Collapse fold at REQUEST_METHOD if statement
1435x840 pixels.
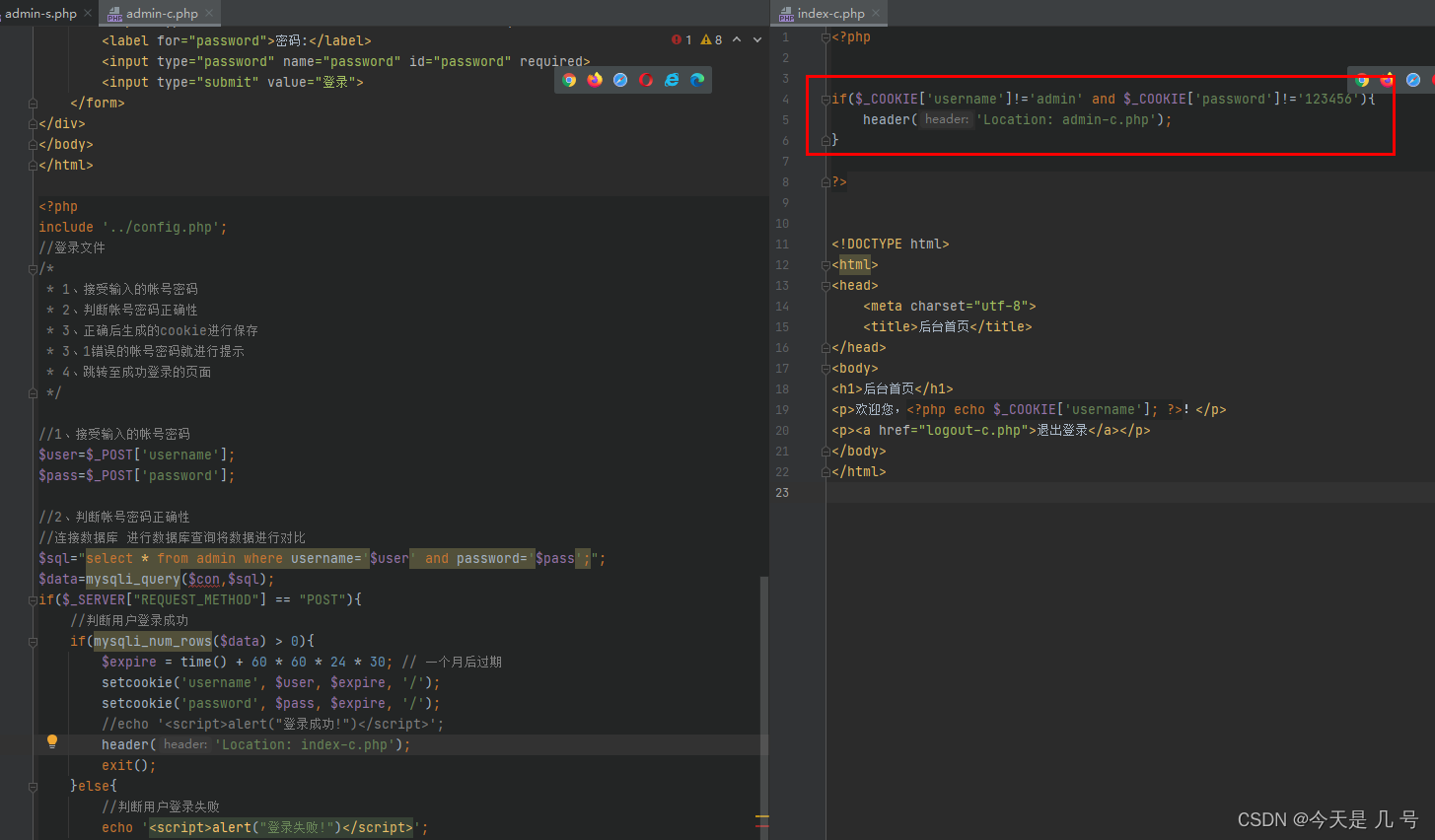[33, 600]
